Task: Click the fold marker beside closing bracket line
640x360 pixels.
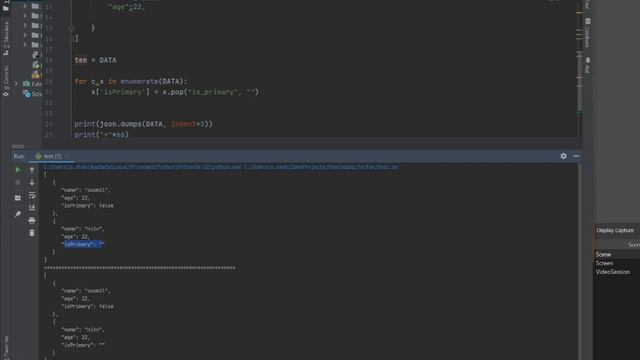Action: (x=72, y=39)
